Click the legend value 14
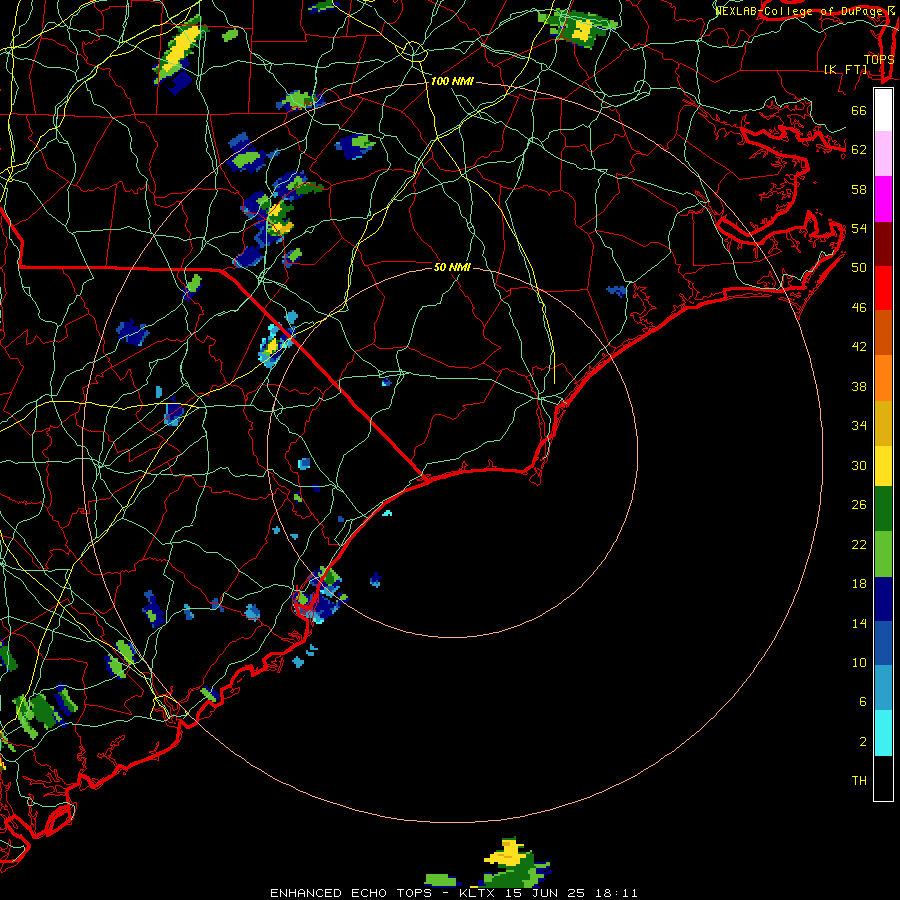 coord(859,623)
